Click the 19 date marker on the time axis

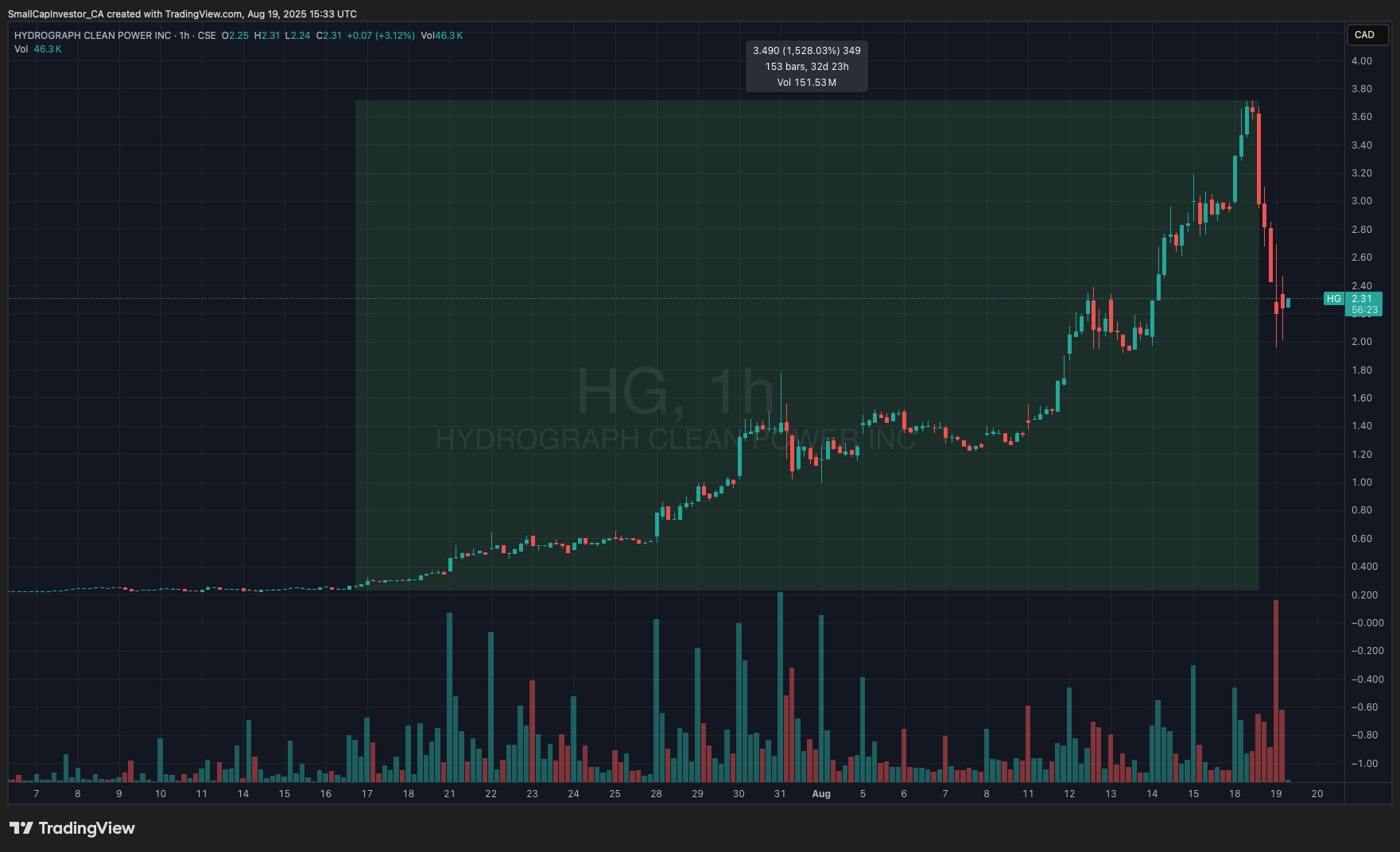point(1276,794)
